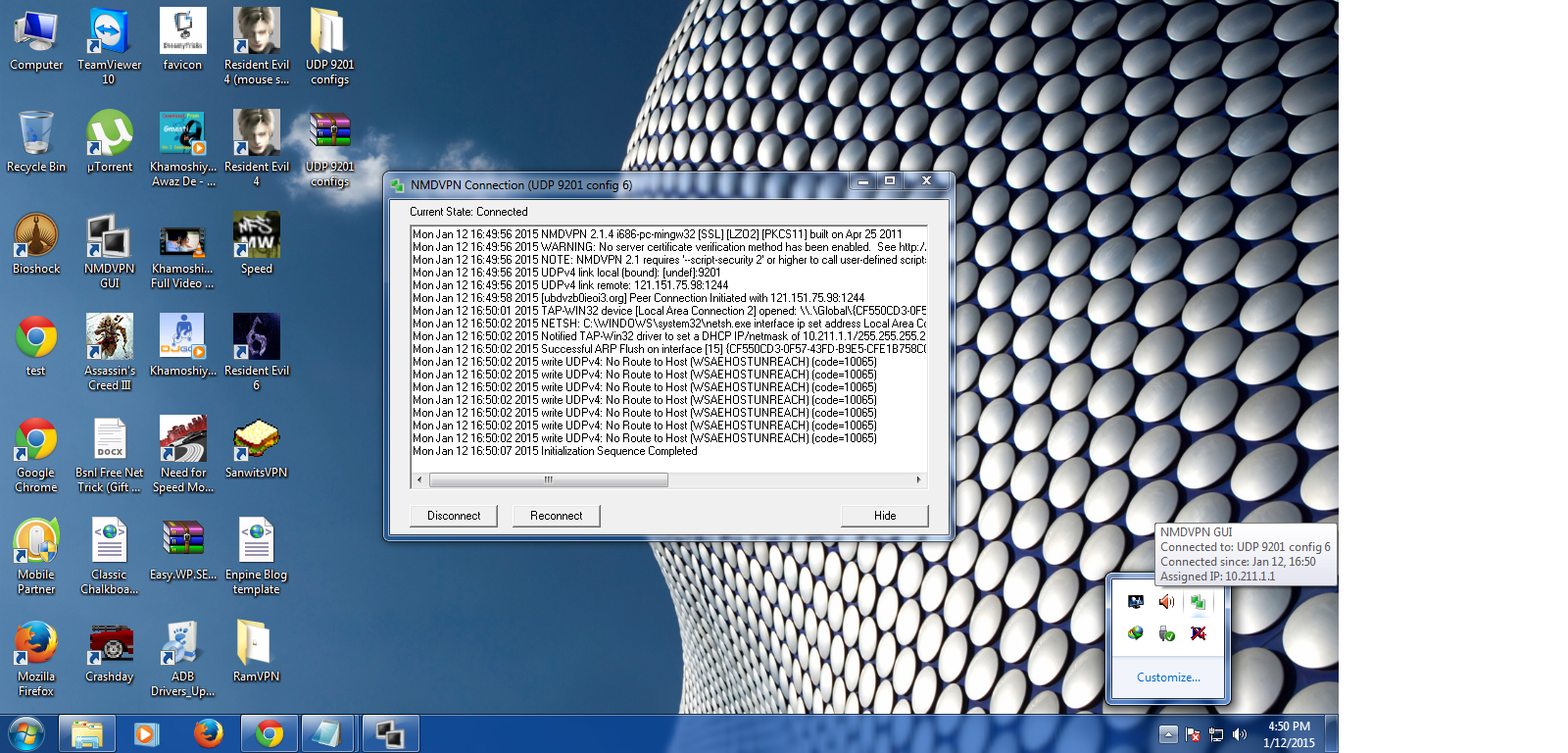Hide the NMDVPN Connection window

pyautogui.click(x=885, y=516)
